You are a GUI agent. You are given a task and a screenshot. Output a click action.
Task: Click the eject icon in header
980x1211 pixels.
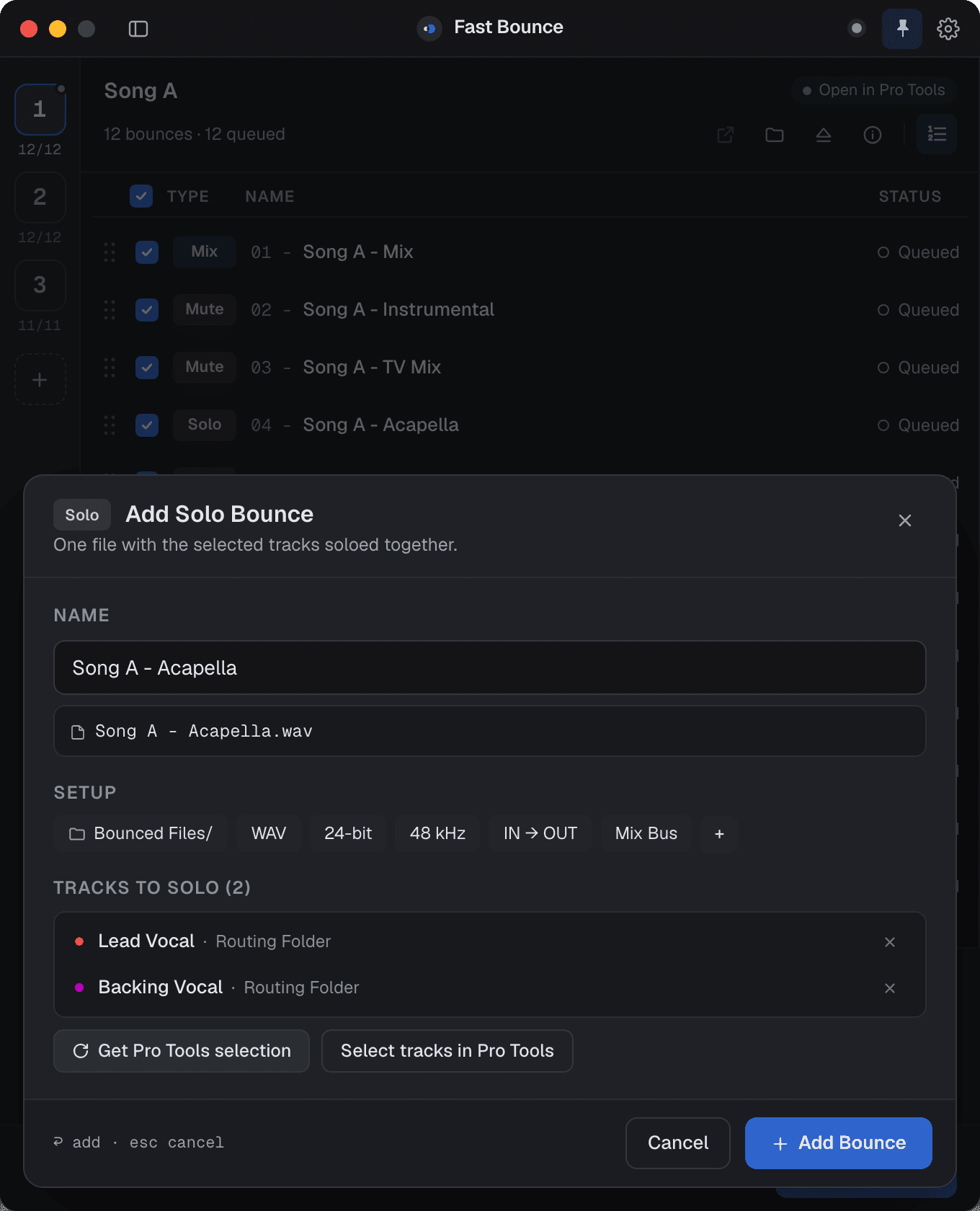click(x=824, y=135)
